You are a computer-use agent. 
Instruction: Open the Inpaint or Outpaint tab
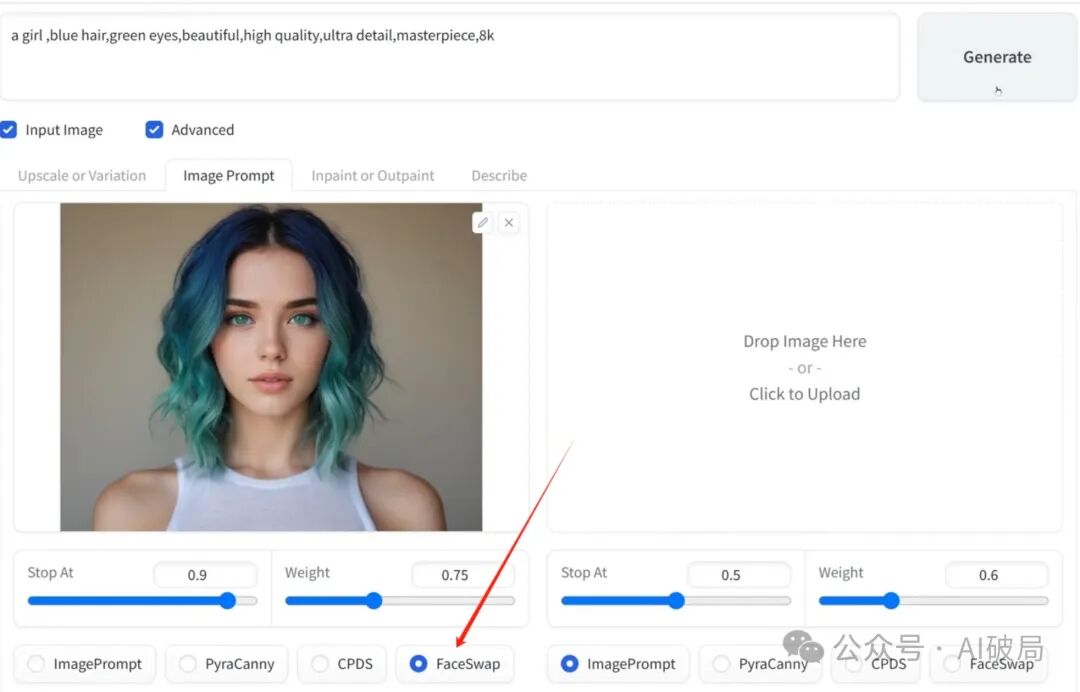click(x=373, y=176)
